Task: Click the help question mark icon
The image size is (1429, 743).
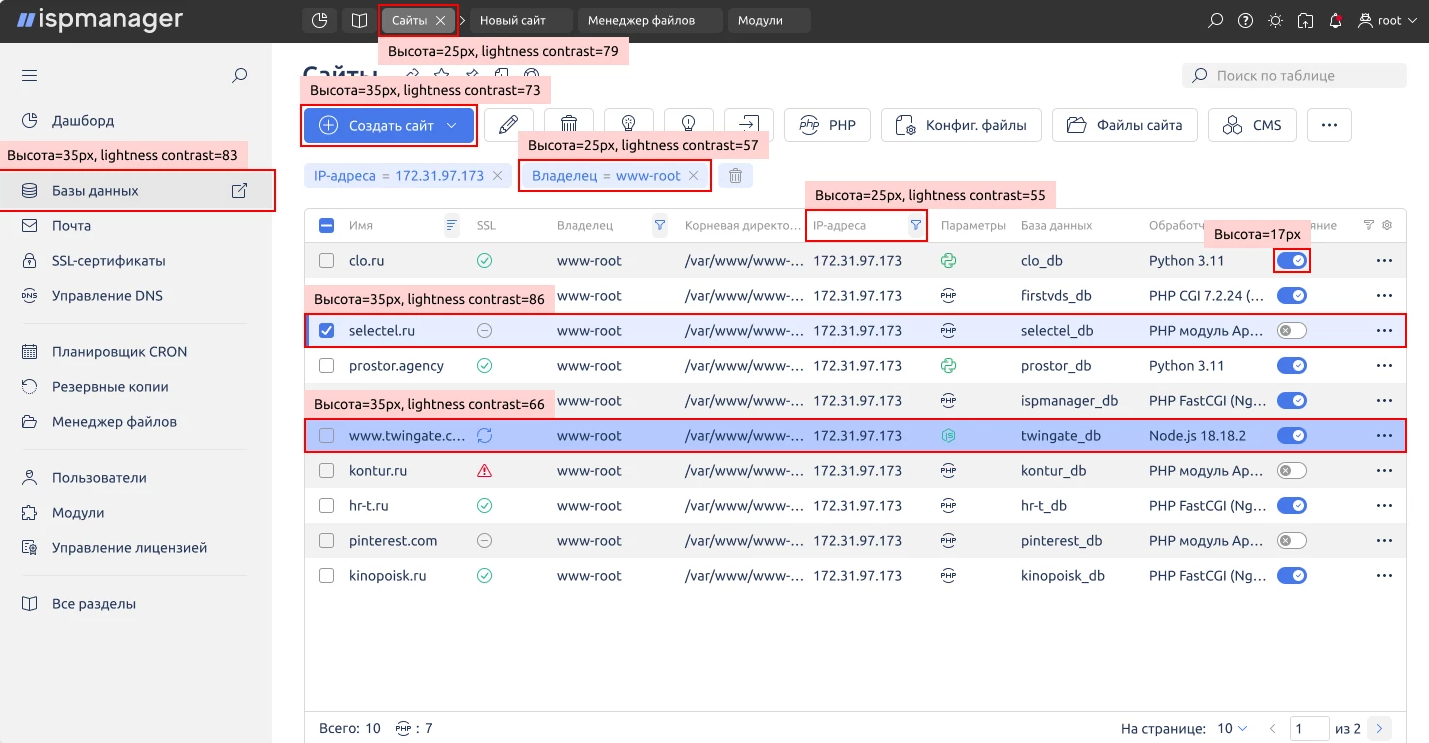Action: point(1245,20)
